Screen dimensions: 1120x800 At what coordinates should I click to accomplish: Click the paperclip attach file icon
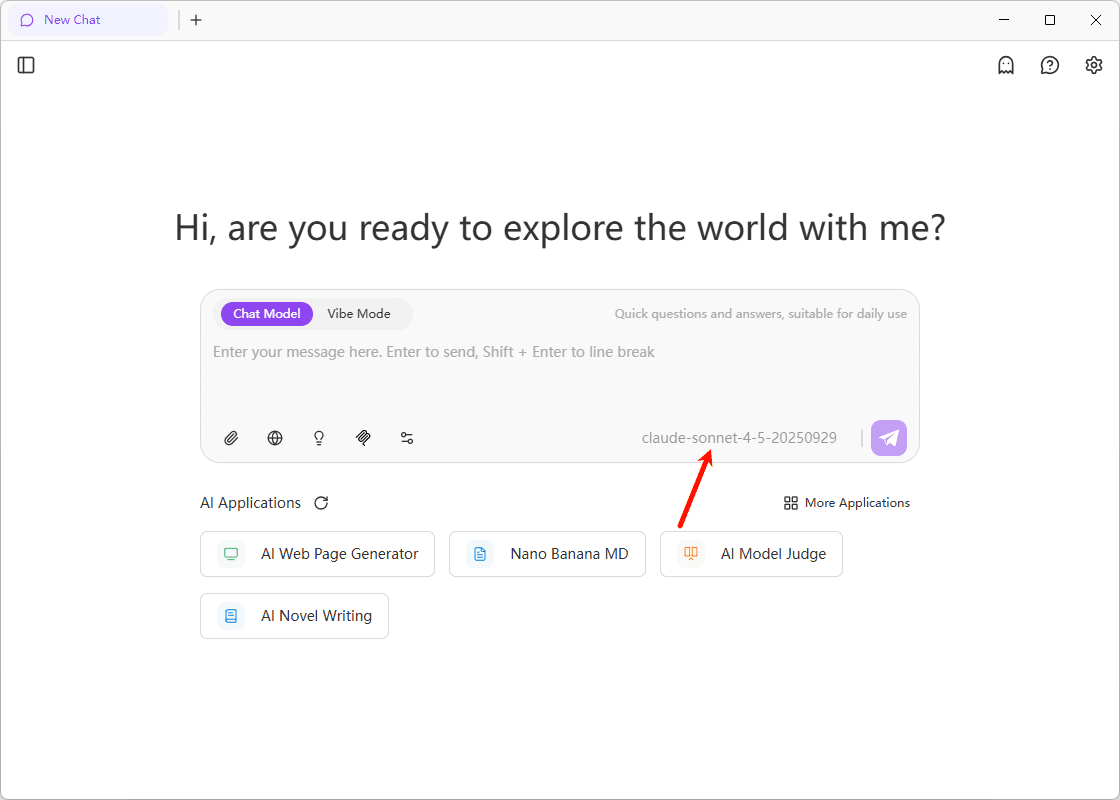pos(231,438)
